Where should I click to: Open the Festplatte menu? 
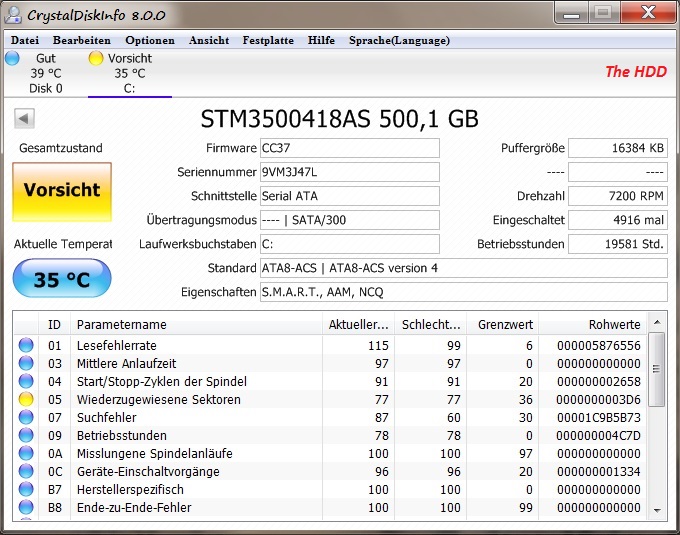268,40
